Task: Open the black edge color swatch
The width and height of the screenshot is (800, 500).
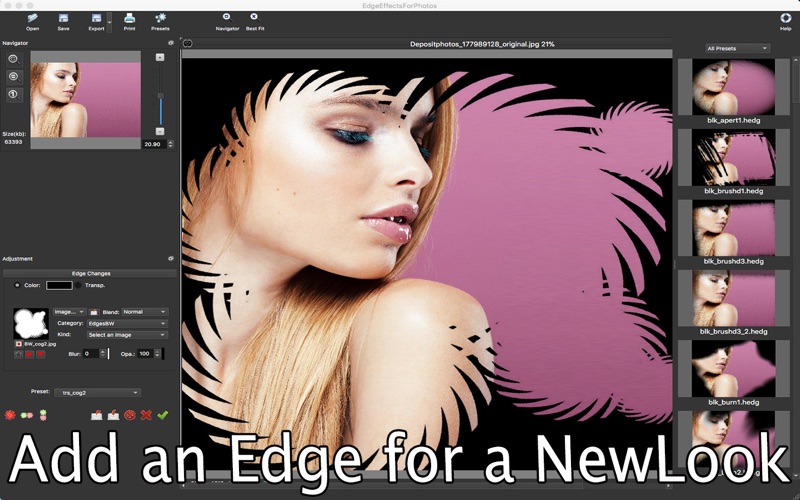Action: [59, 285]
